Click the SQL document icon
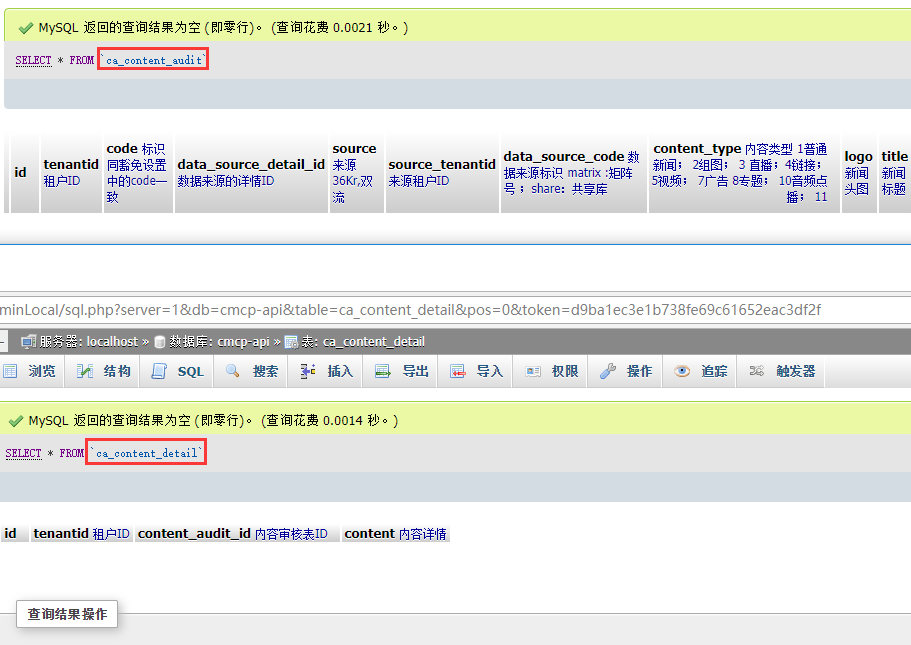Image resolution: width=911 pixels, height=645 pixels. 159,371
